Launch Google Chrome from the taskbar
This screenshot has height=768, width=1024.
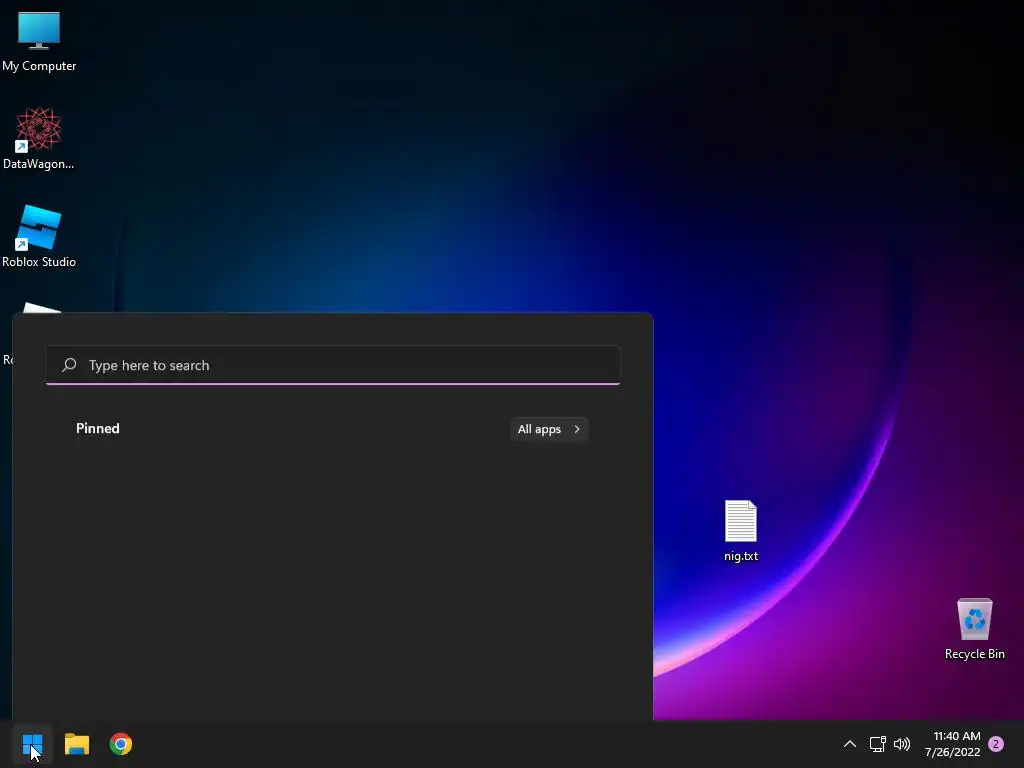121,744
